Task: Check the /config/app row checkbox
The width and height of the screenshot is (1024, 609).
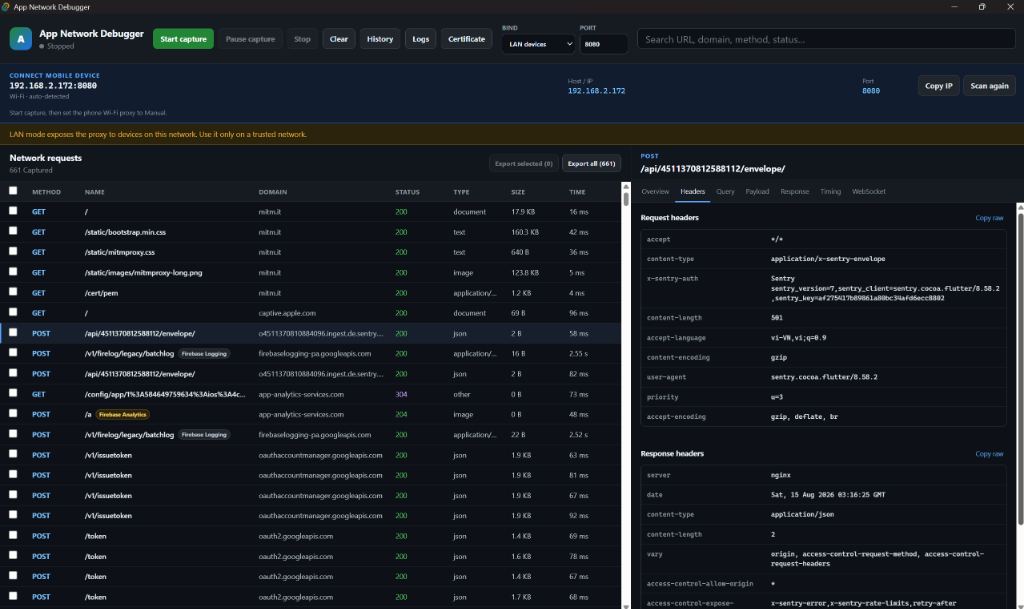Action: pos(13,393)
